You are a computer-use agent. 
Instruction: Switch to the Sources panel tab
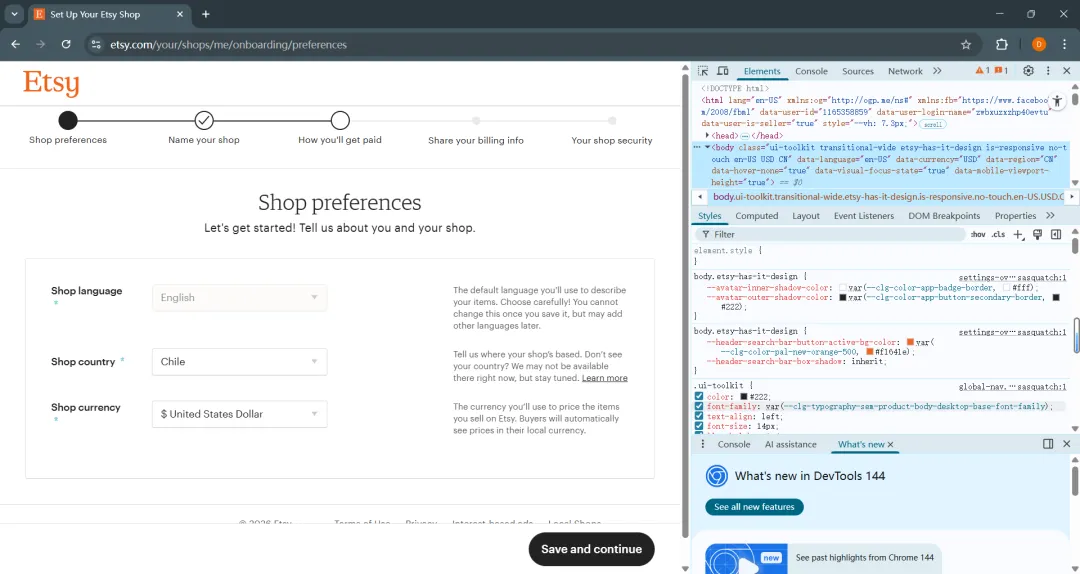(858, 71)
